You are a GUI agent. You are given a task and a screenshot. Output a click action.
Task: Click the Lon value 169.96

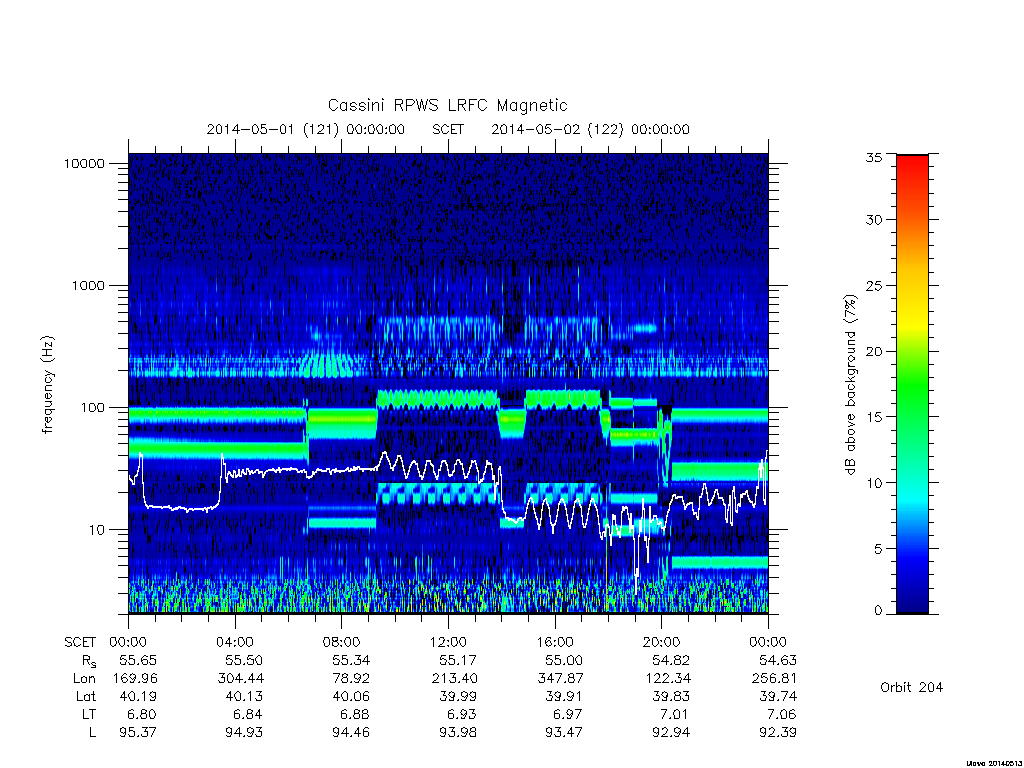point(135,679)
